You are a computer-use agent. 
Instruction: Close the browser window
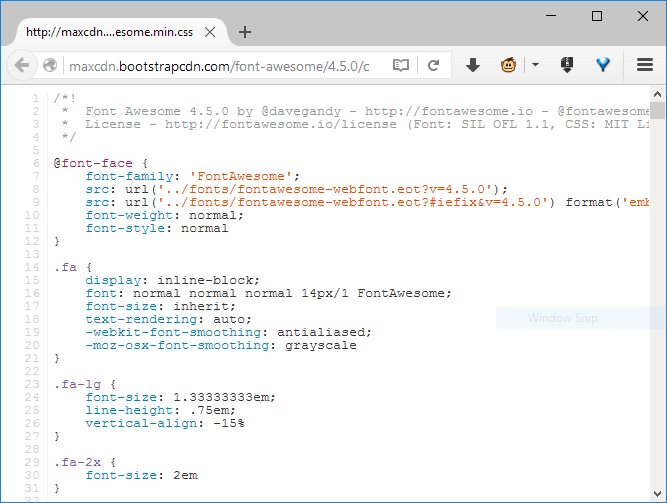[x=643, y=16]
